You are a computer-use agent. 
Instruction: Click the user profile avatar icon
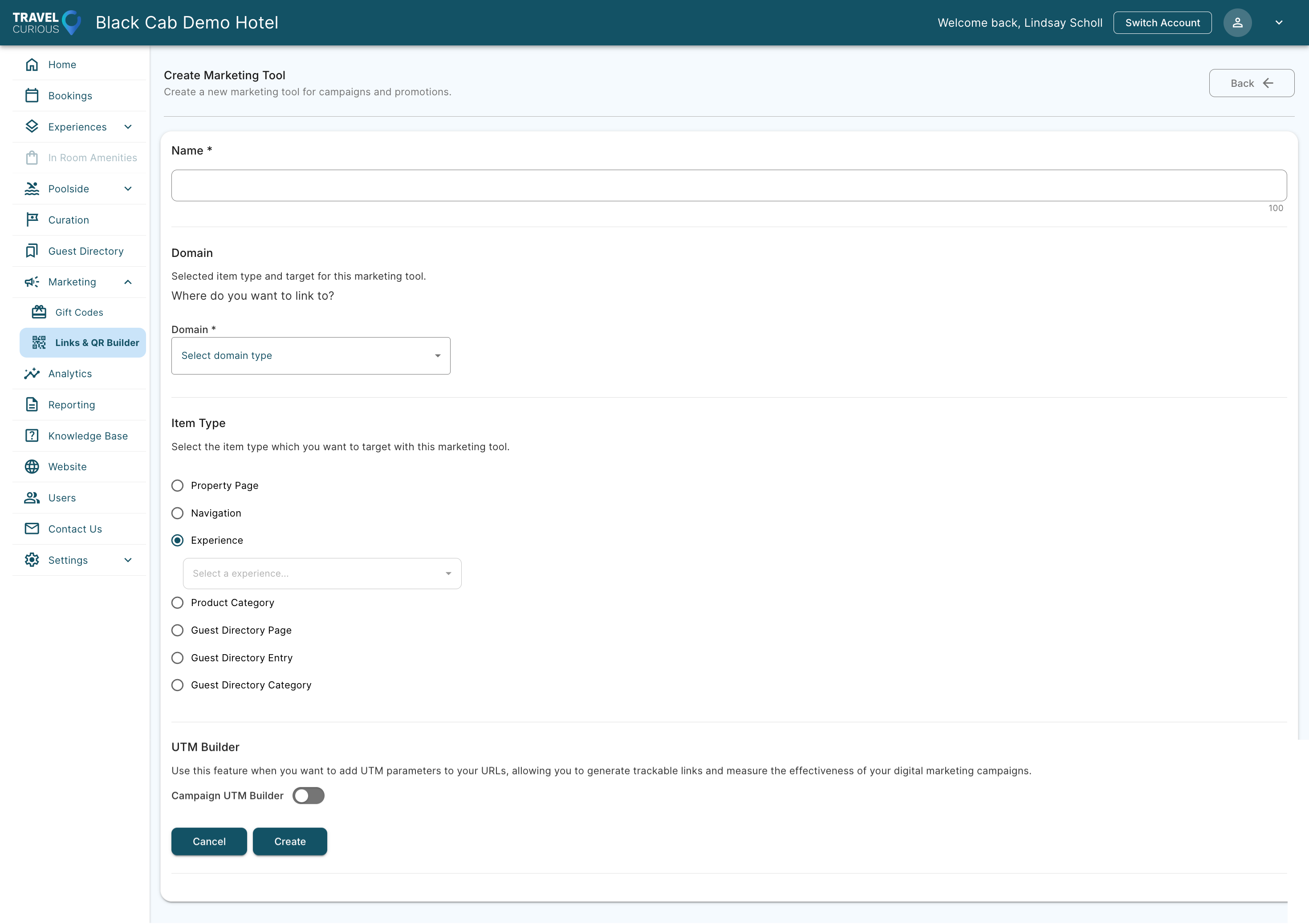(1237, 23)
